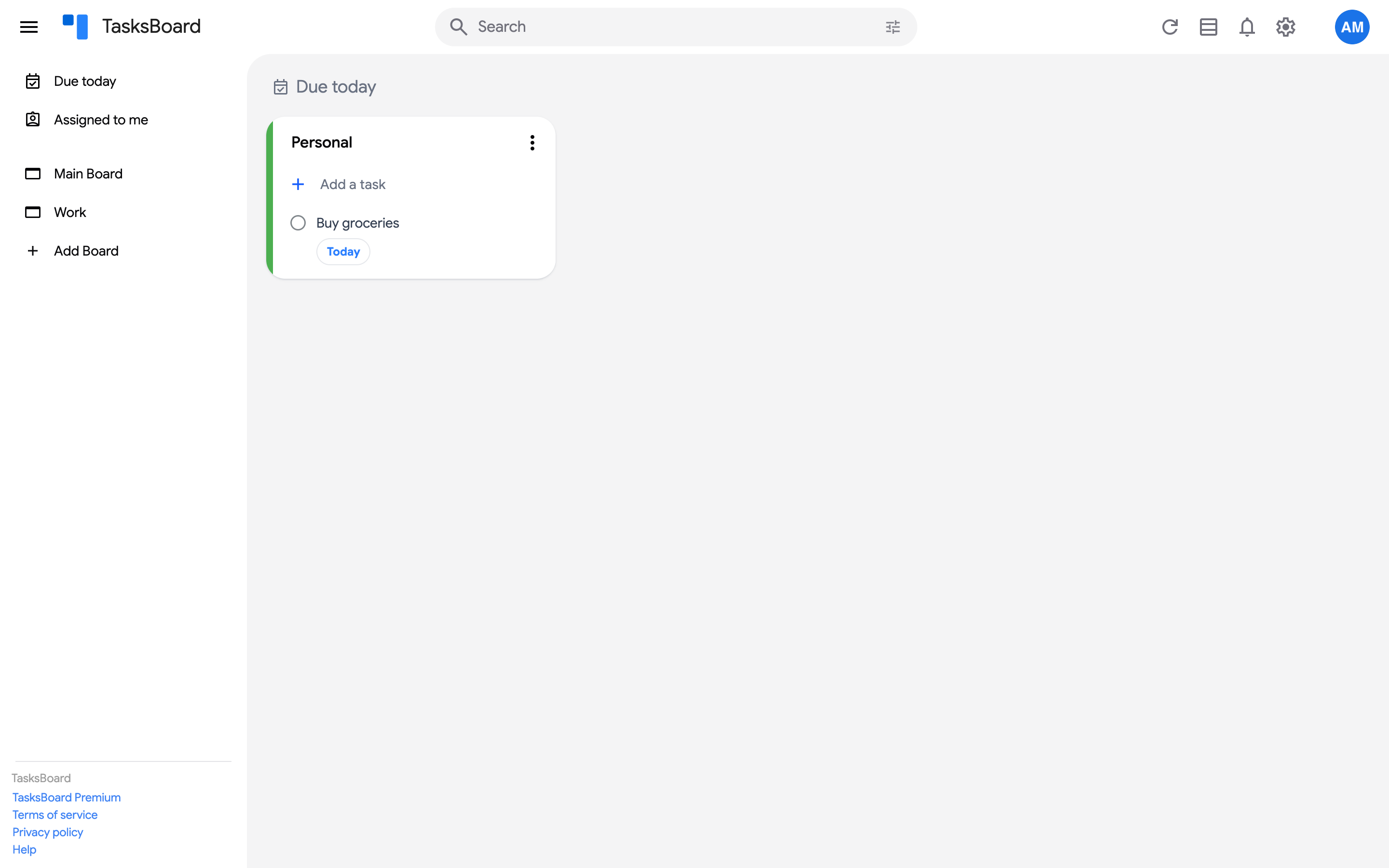Screen dimensions: 1389x868
Task: Click the Assigned to me person icon
Action: (x=33, y=120)
